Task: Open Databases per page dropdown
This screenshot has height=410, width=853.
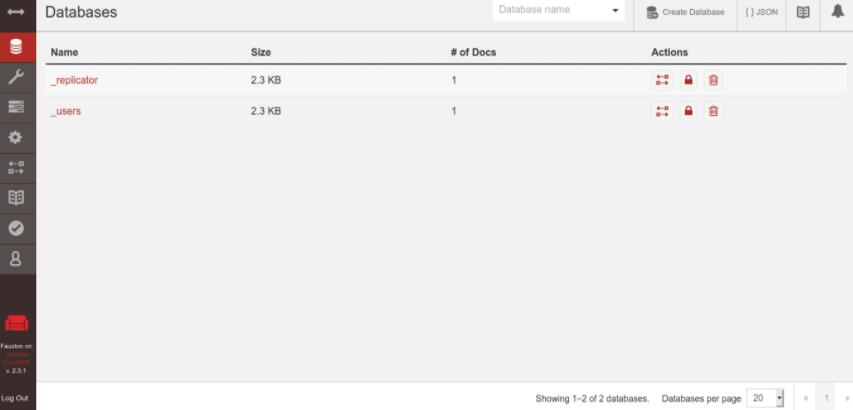Action: [765, 398]
